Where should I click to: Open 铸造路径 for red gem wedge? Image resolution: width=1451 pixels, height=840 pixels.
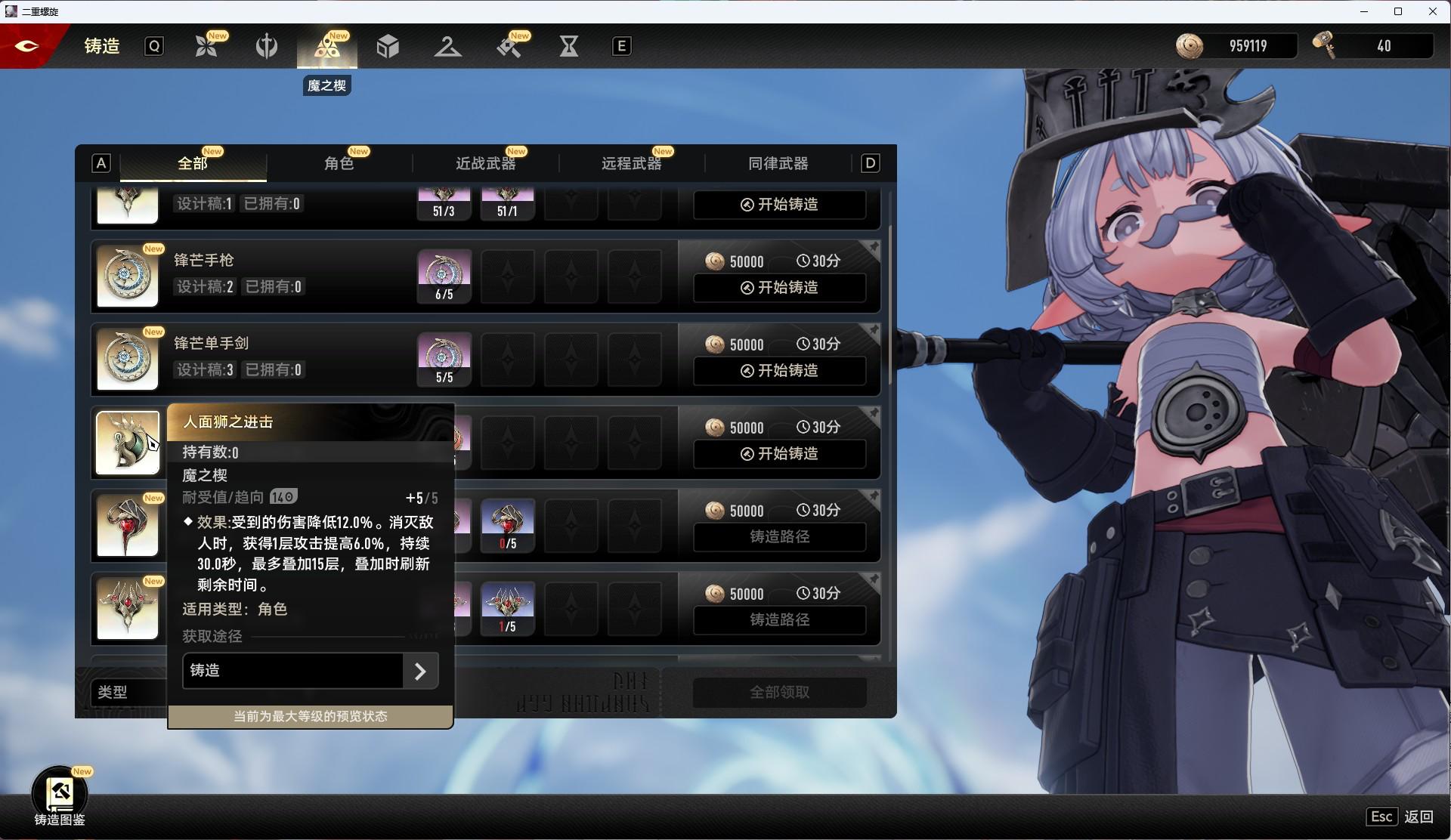click(779, 536)
